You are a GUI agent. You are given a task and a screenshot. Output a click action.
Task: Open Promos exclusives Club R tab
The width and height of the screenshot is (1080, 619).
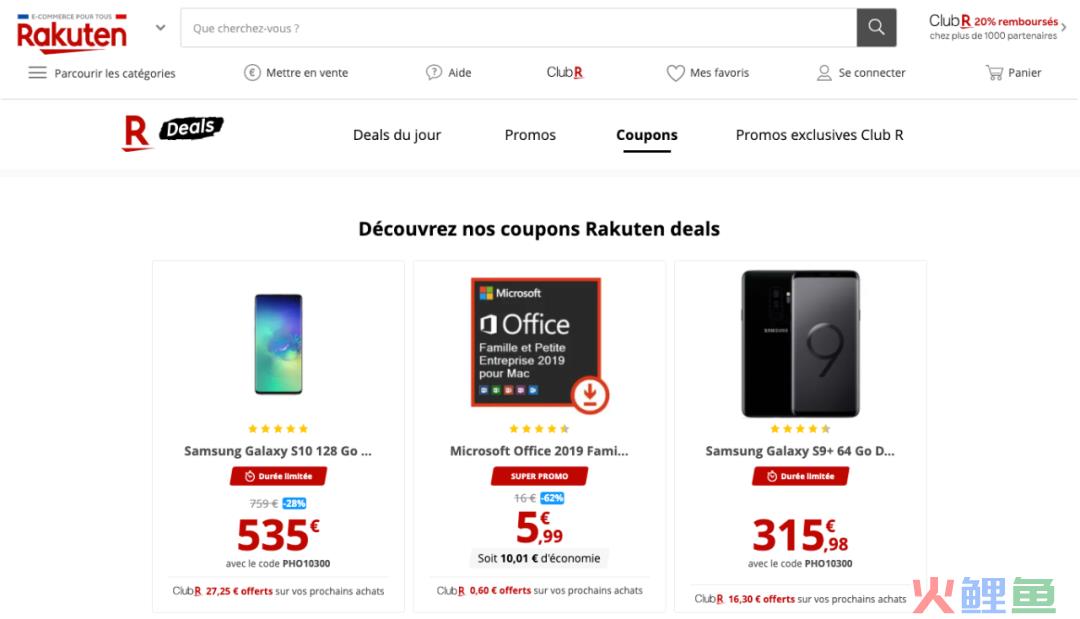(819, 135)
